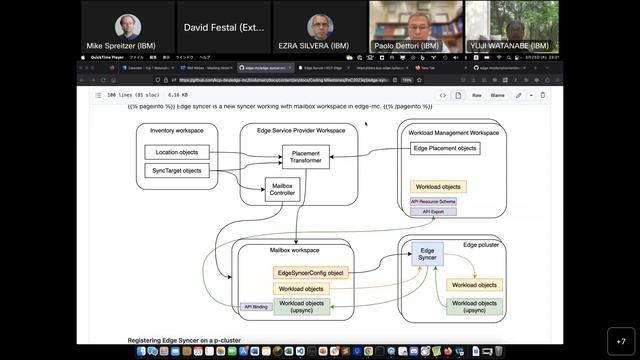The width and height of the screenshot is (640, 360).
Task: Open App Store from the dock
Action: (243, 351)
